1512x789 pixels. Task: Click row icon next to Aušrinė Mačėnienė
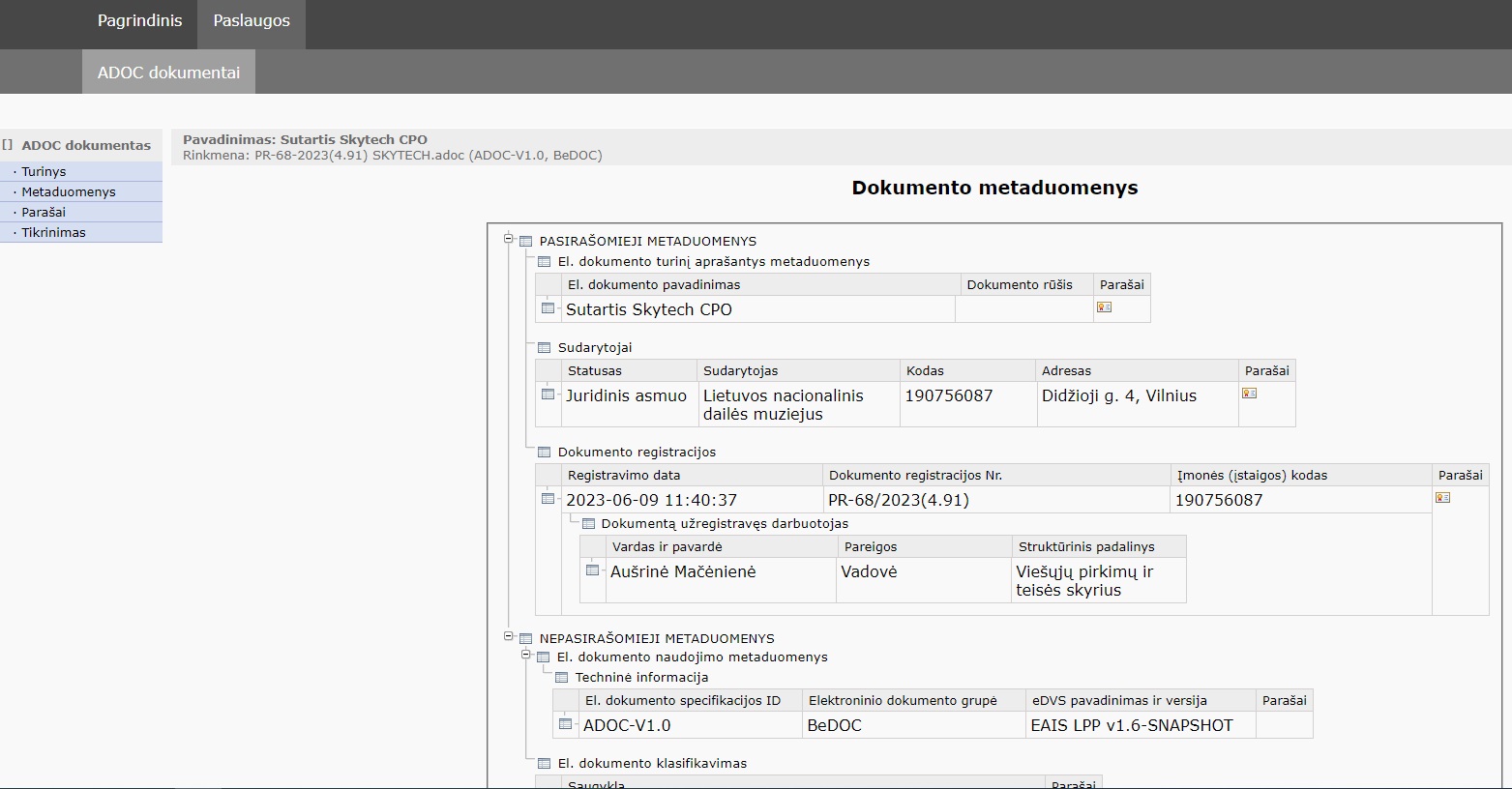click(593, 570)
